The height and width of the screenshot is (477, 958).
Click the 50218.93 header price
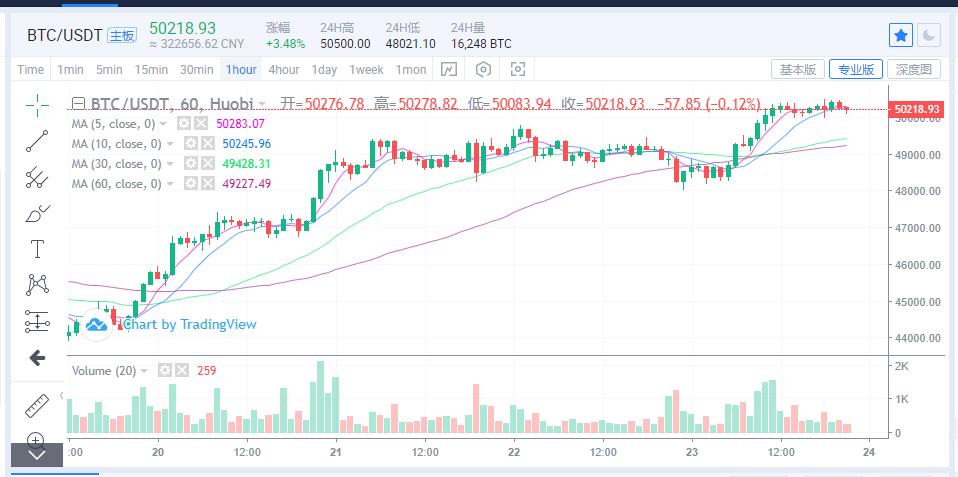[x=183, y=28]
